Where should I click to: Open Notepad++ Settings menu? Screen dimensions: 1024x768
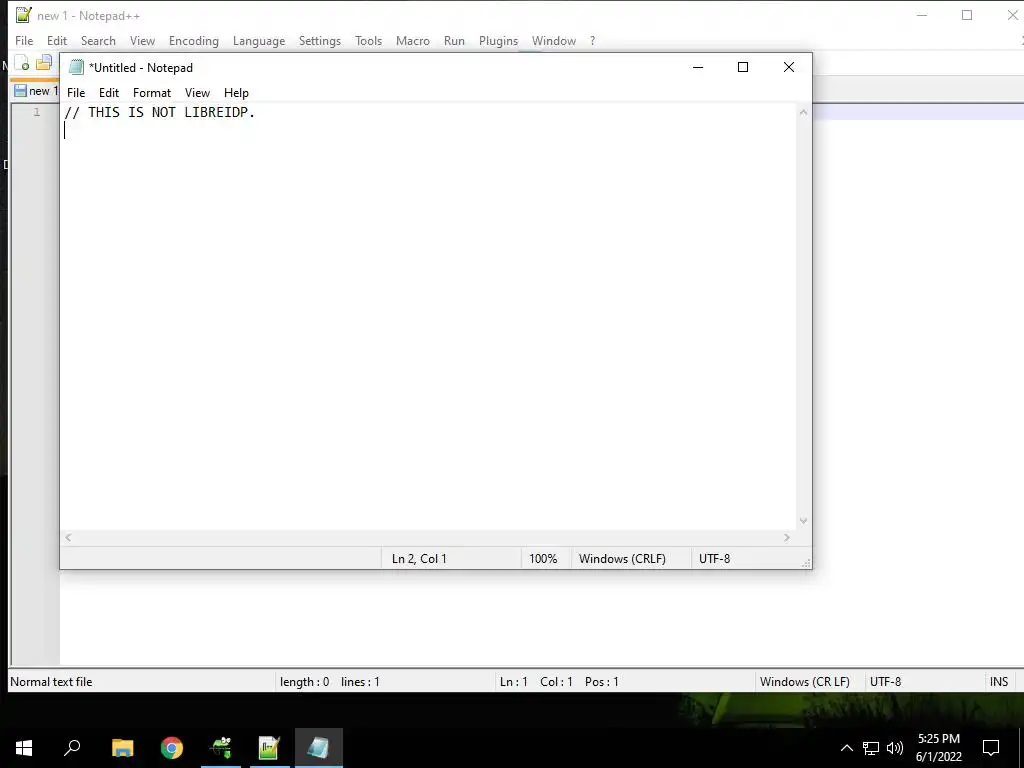(x=319, y=40)
